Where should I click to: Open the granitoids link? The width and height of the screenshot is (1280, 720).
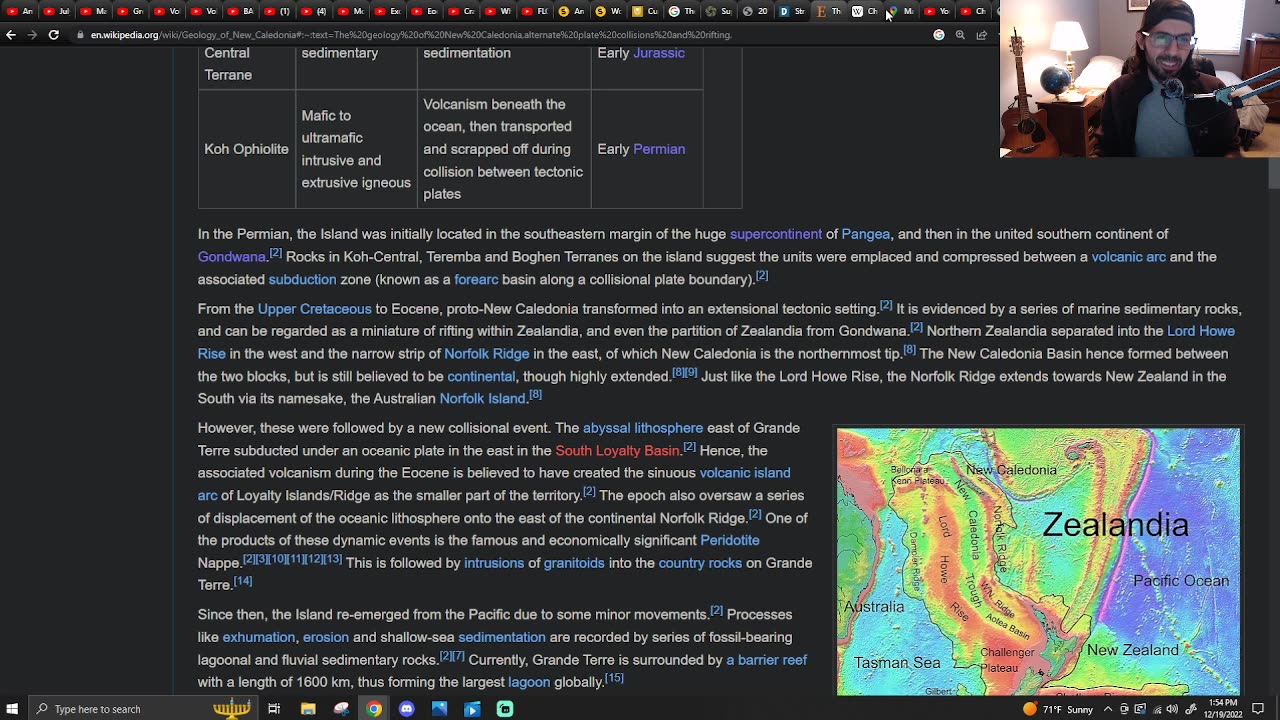pos(574,563)
